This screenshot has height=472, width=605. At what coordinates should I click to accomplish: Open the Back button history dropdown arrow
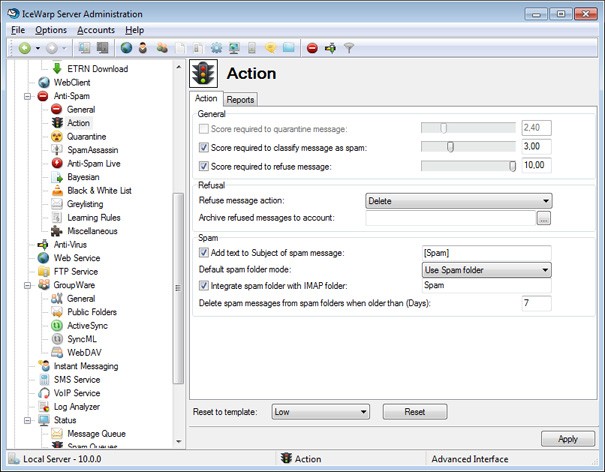38,48
